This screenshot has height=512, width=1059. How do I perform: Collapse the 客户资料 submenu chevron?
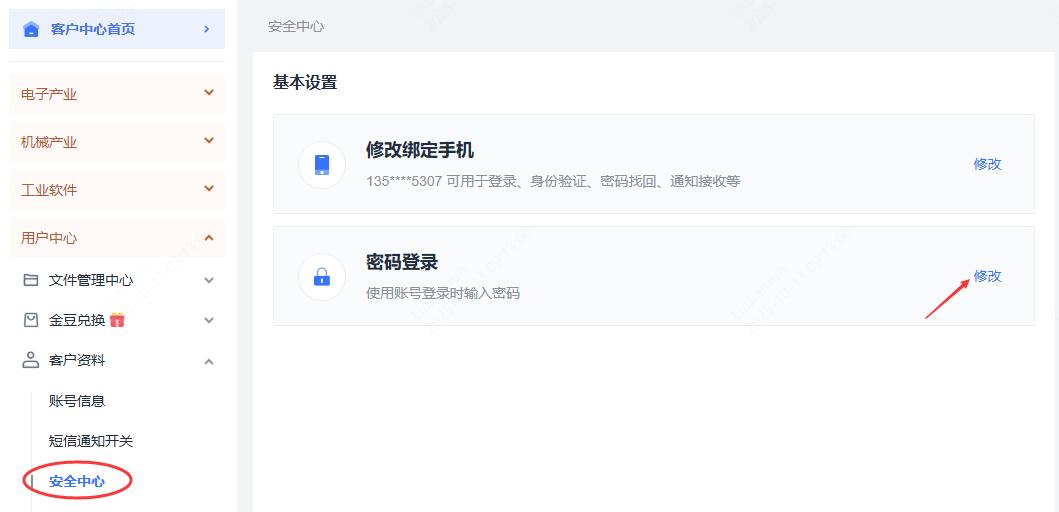(x=208, y=361)
